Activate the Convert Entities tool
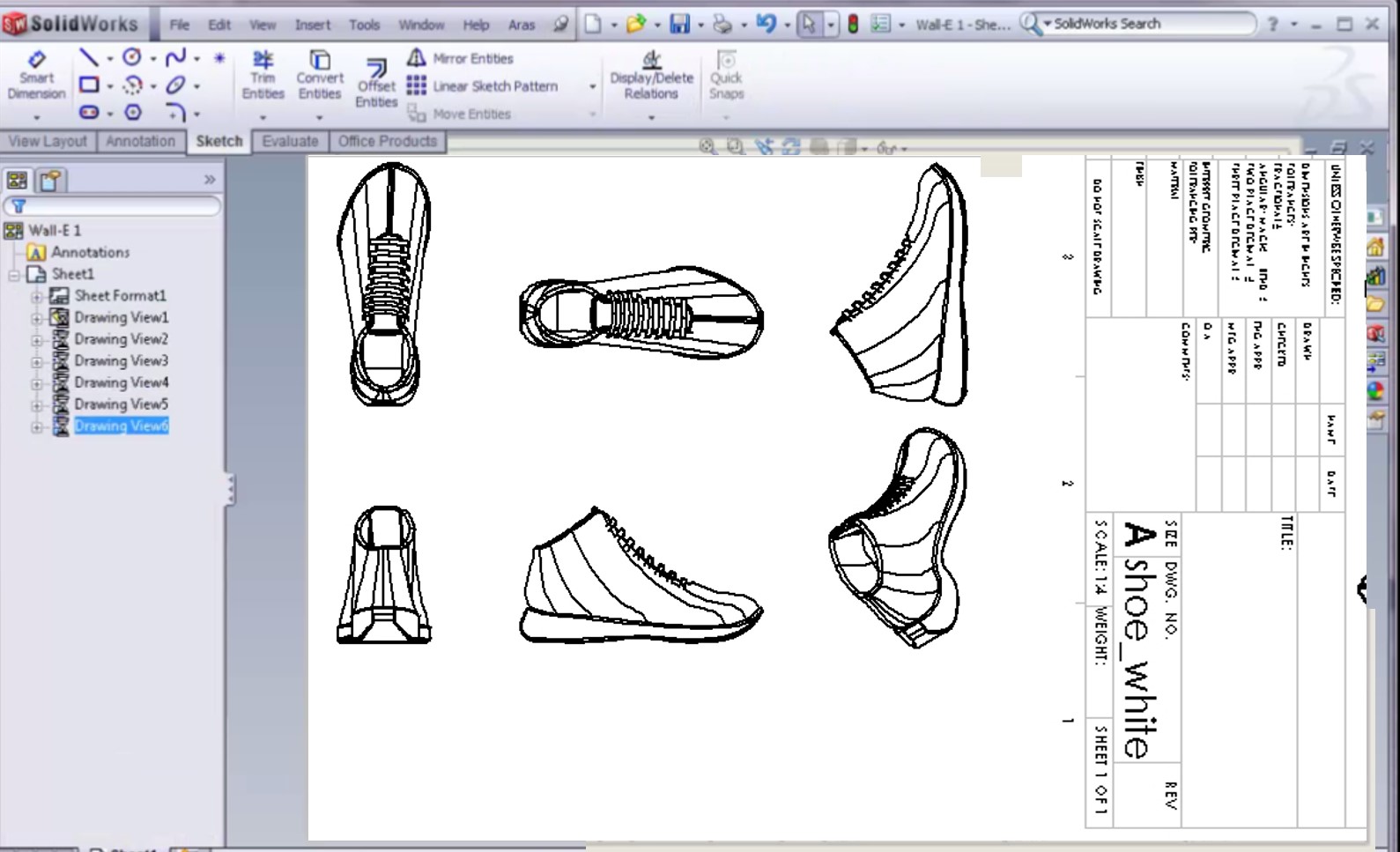Image resolution: width=1400 pixels, height=852 pixels. click(319, 74)
